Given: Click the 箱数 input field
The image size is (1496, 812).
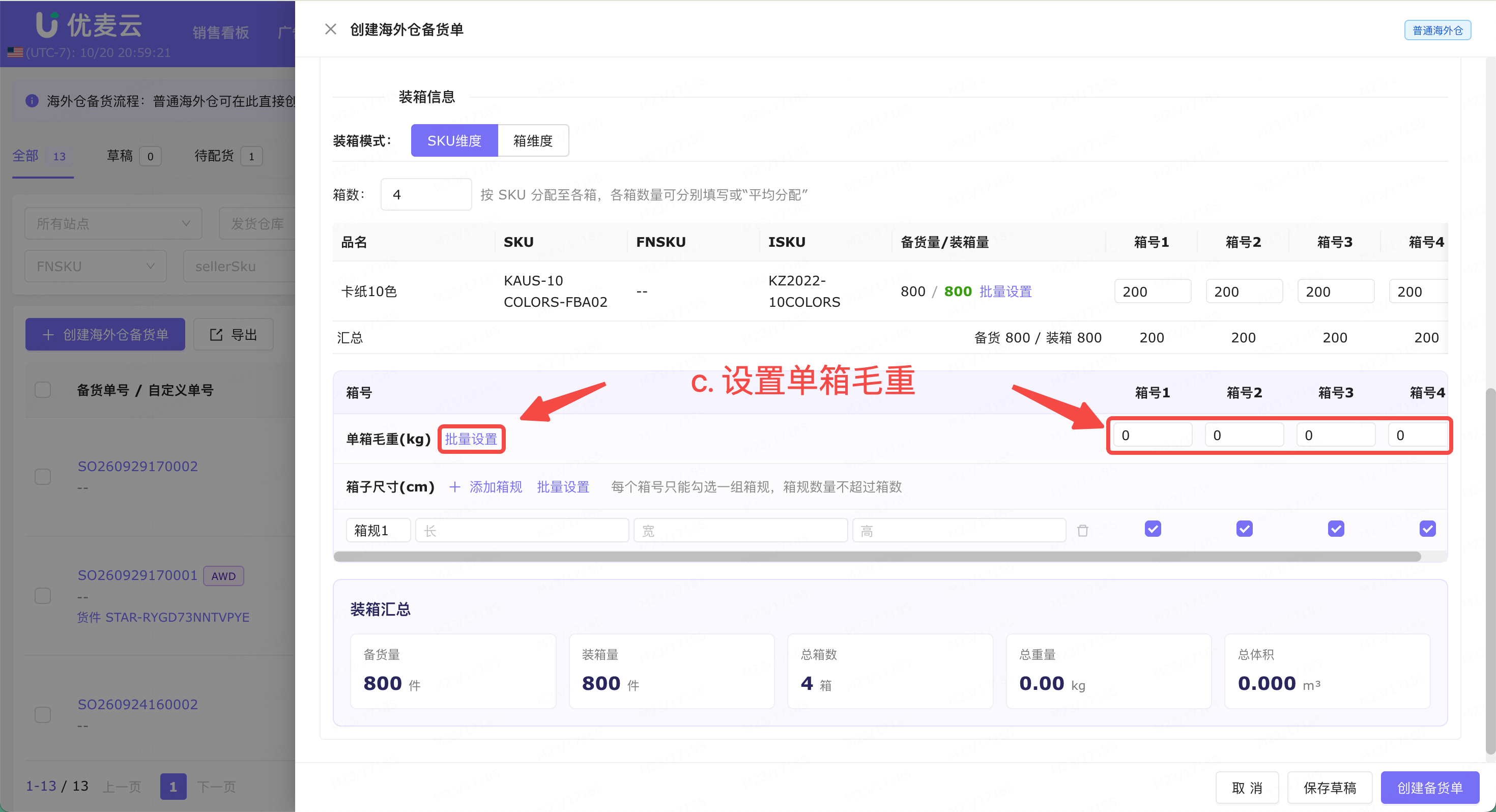Looking at the screenshot, I should [x=426, y=194].
